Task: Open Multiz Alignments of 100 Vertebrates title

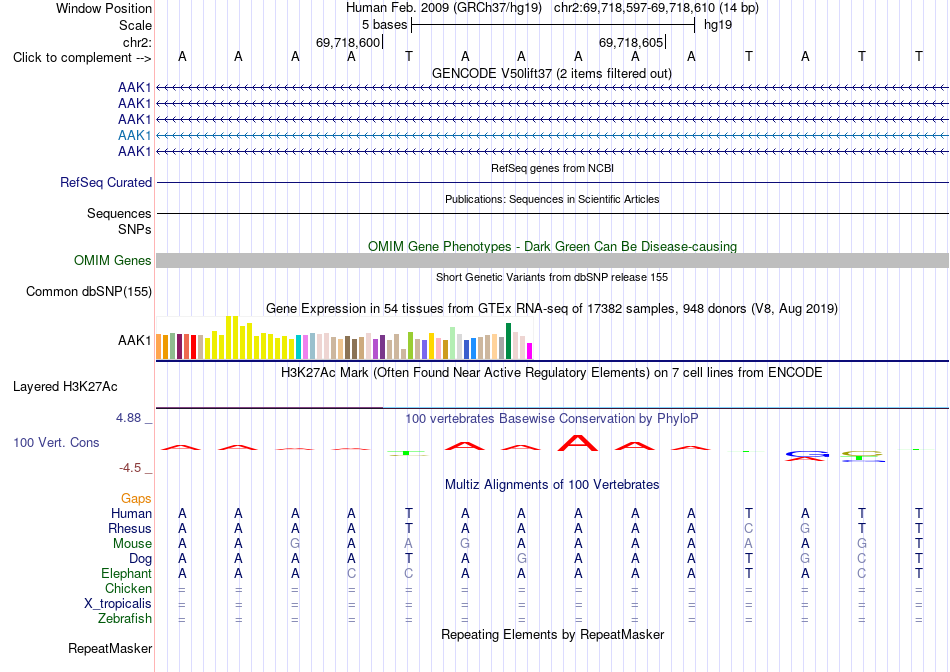Action: coord(552,485)
